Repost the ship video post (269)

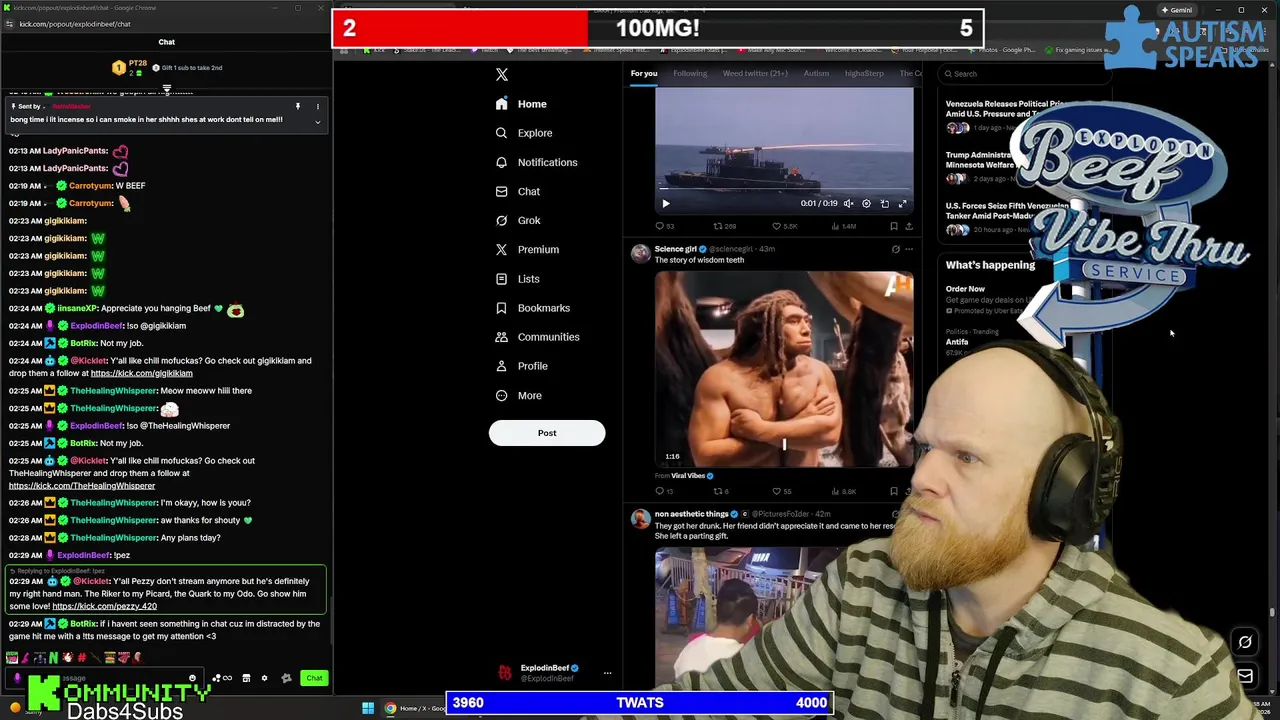tap(725, 226)
